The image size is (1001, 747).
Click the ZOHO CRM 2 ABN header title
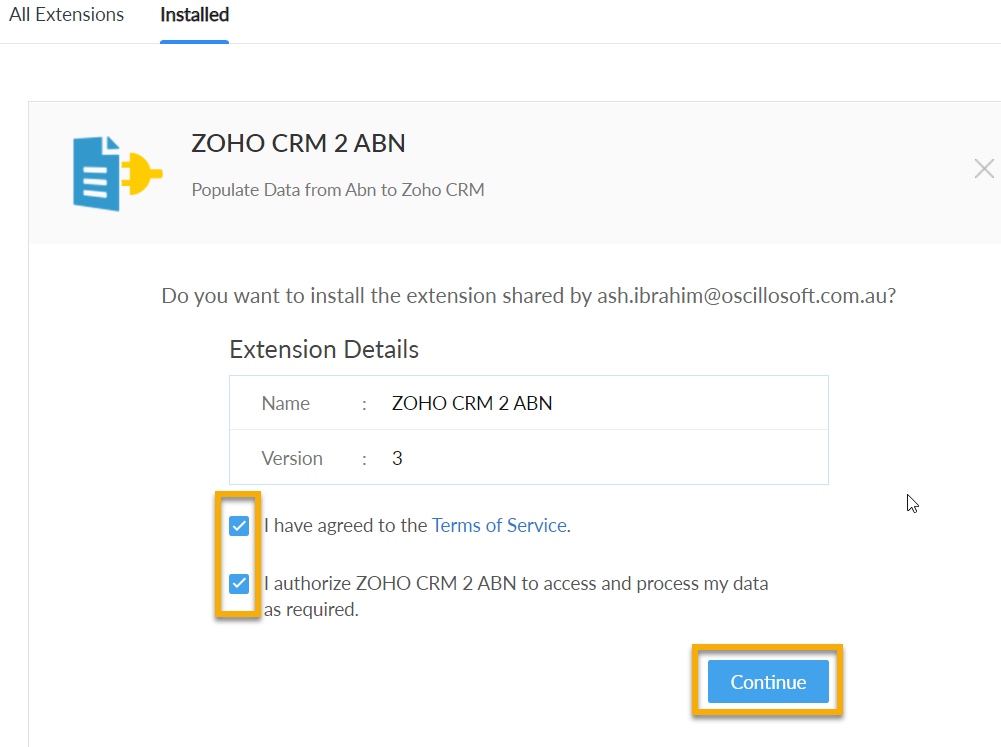298,143
